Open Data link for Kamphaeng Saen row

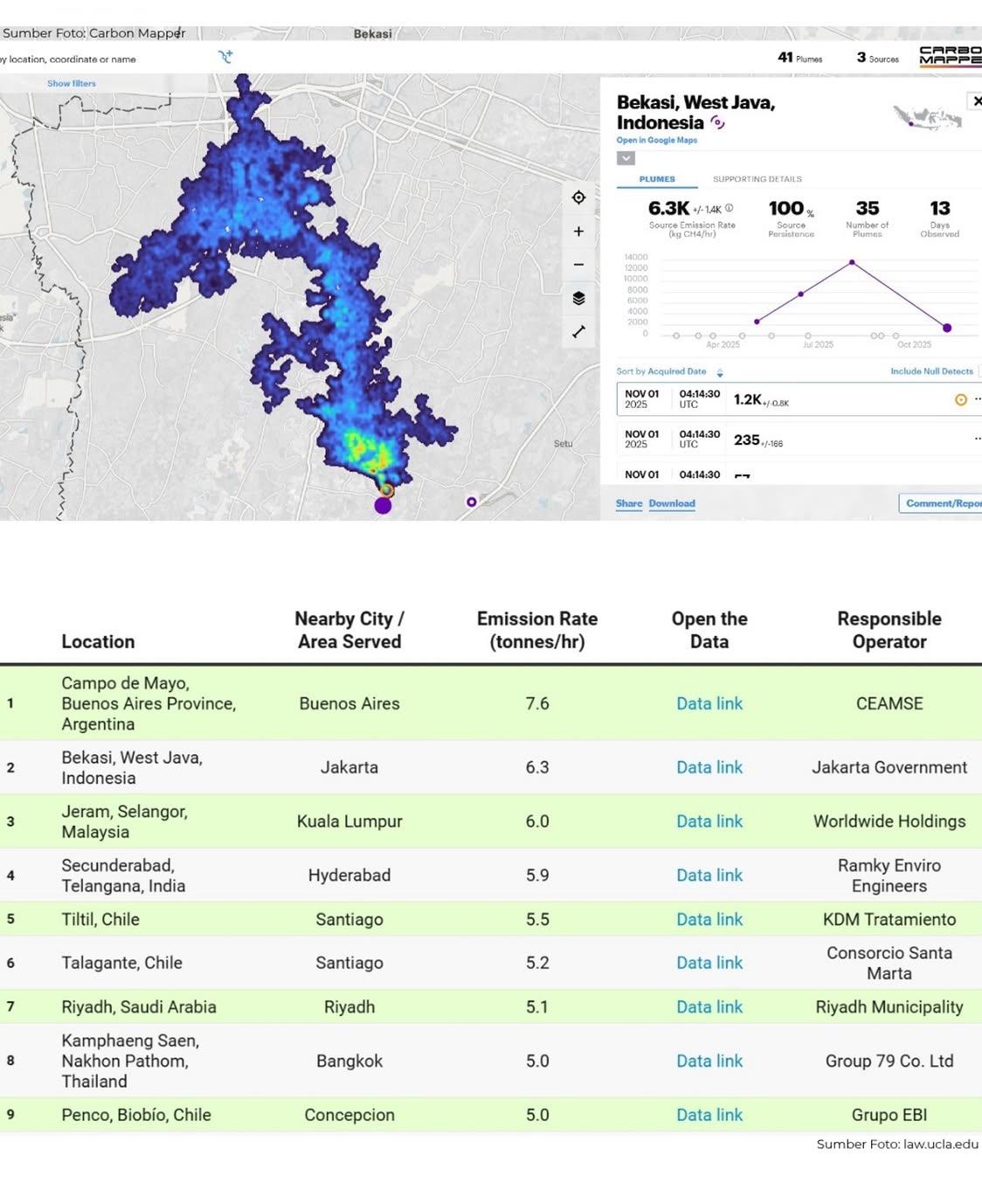click(x=709, y=1061)
